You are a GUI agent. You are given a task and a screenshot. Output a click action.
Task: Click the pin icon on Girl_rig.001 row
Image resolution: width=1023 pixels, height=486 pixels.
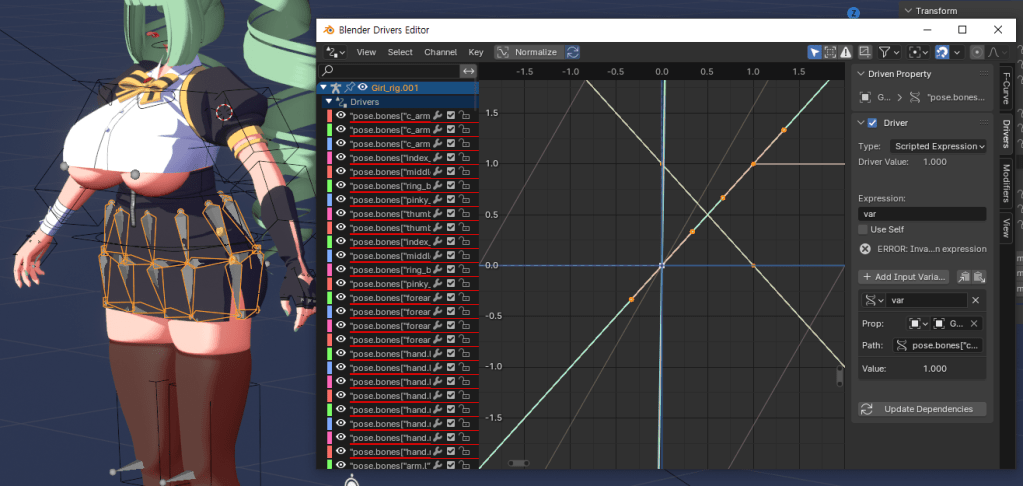[349, 88]
